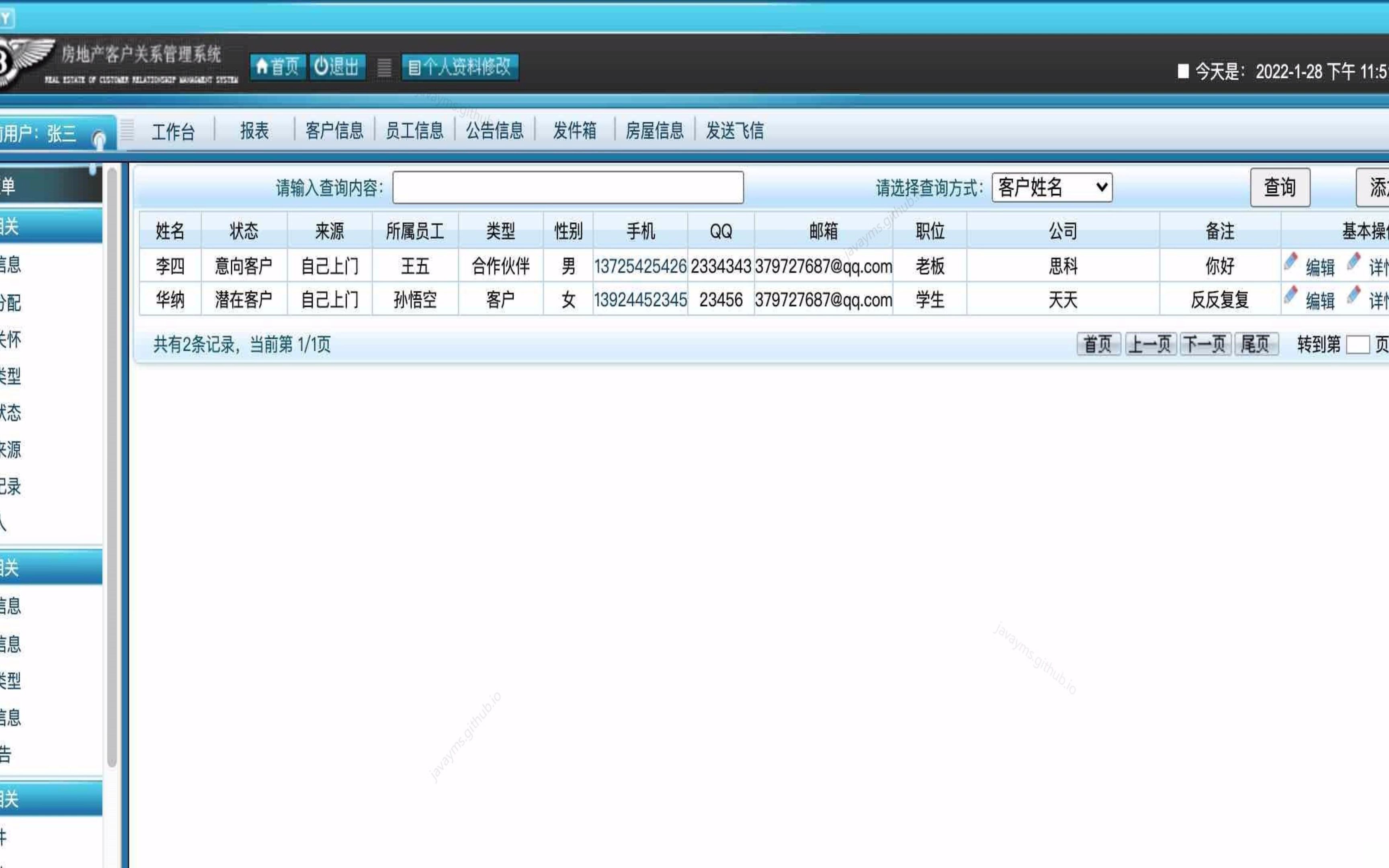
Task: Go to 工作台 from the top navigation
Action: pos(173,131)
